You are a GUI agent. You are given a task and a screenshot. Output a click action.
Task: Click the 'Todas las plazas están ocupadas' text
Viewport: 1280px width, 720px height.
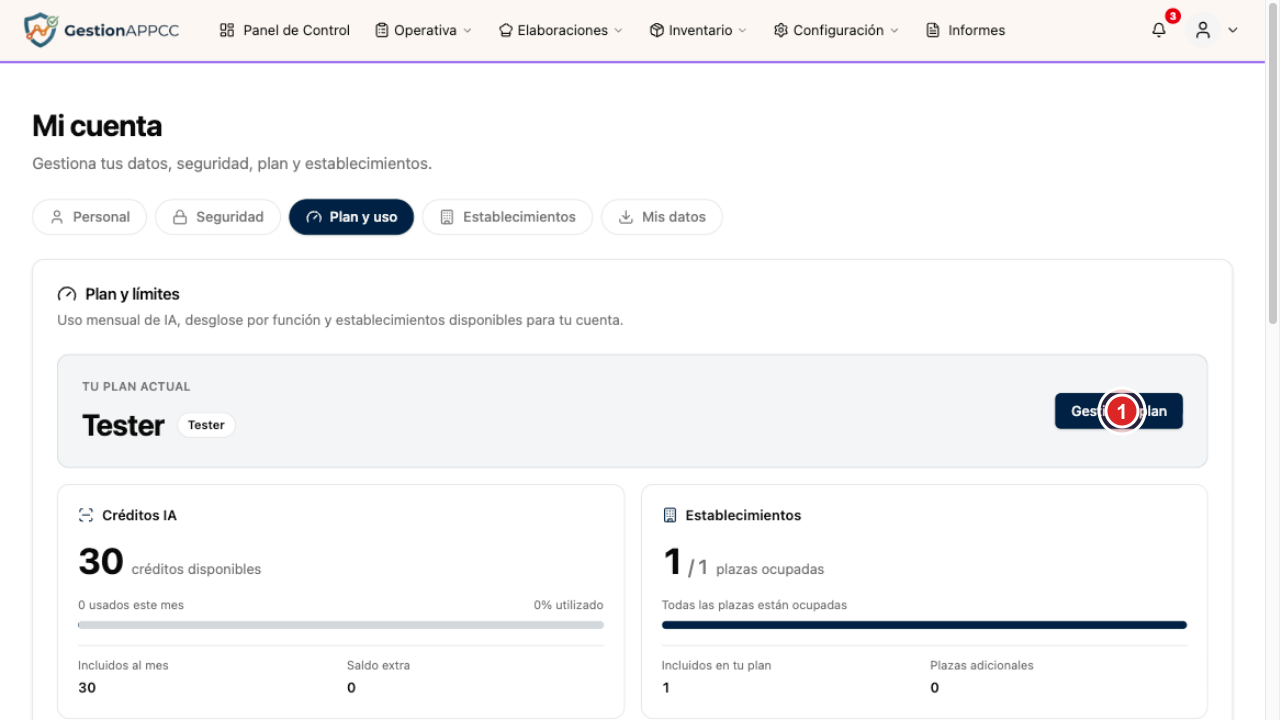tap(754, 605)
